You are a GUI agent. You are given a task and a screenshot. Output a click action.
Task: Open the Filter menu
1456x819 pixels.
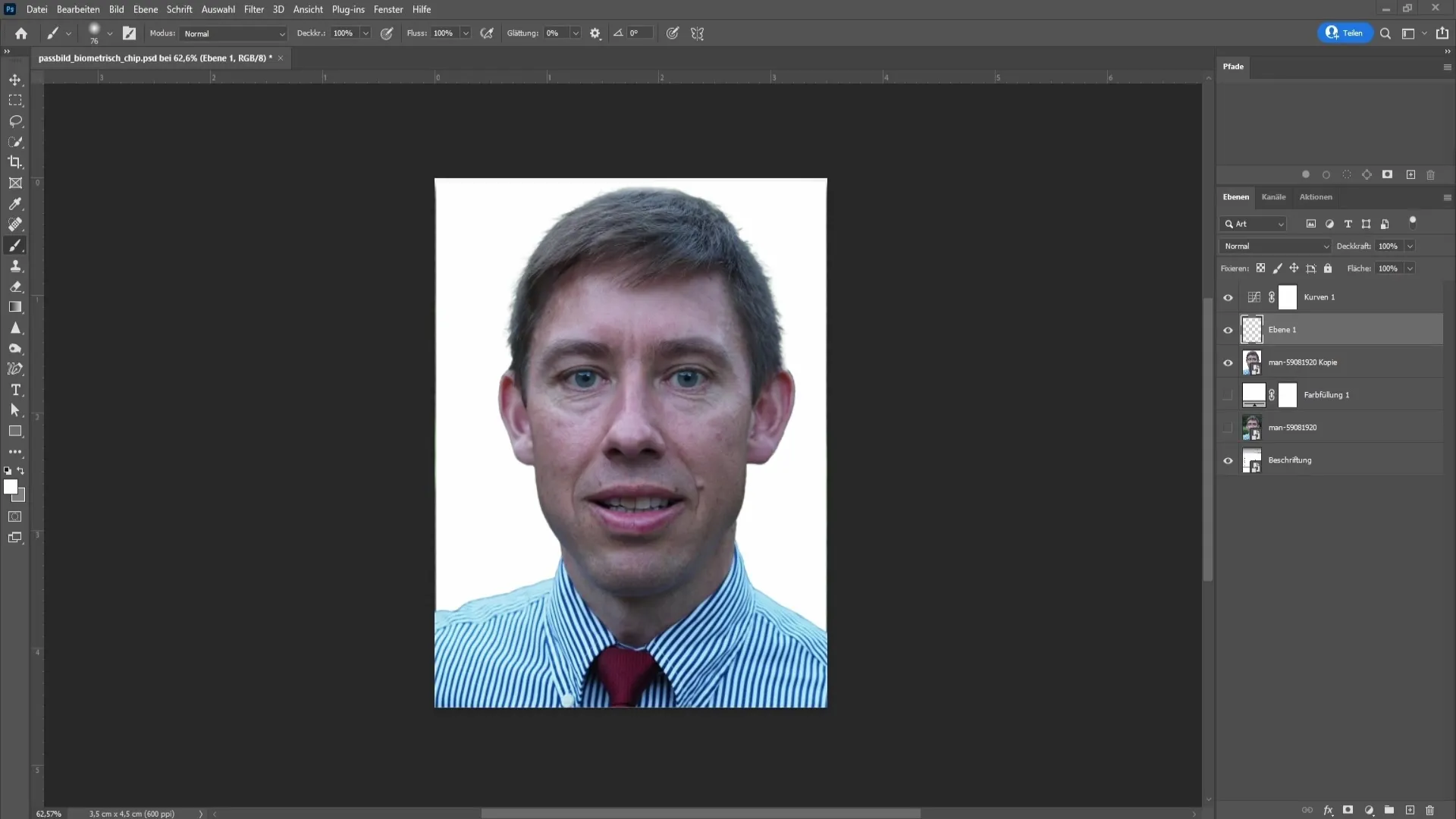[253, 9]
